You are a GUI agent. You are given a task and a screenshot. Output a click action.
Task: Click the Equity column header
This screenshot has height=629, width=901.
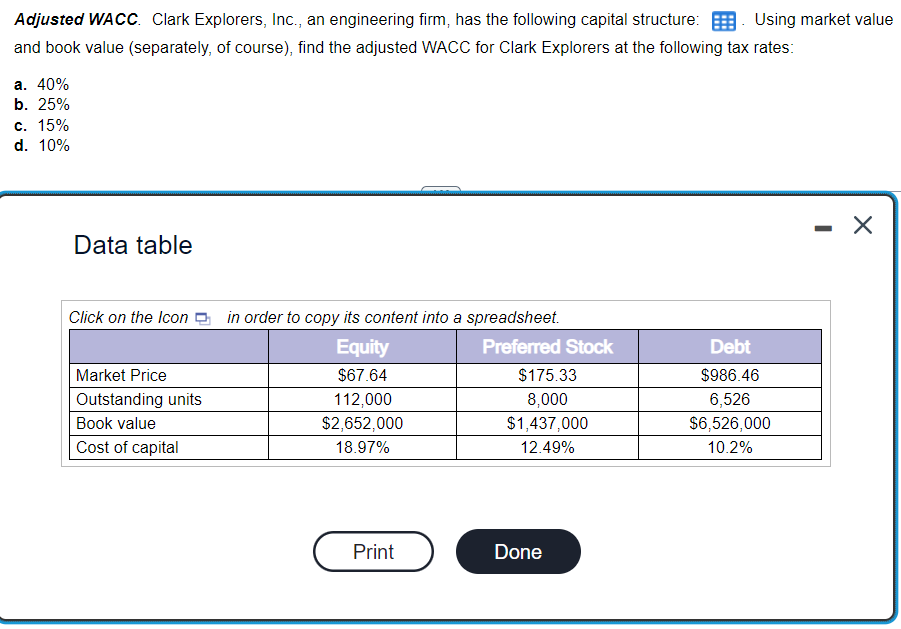361,347
